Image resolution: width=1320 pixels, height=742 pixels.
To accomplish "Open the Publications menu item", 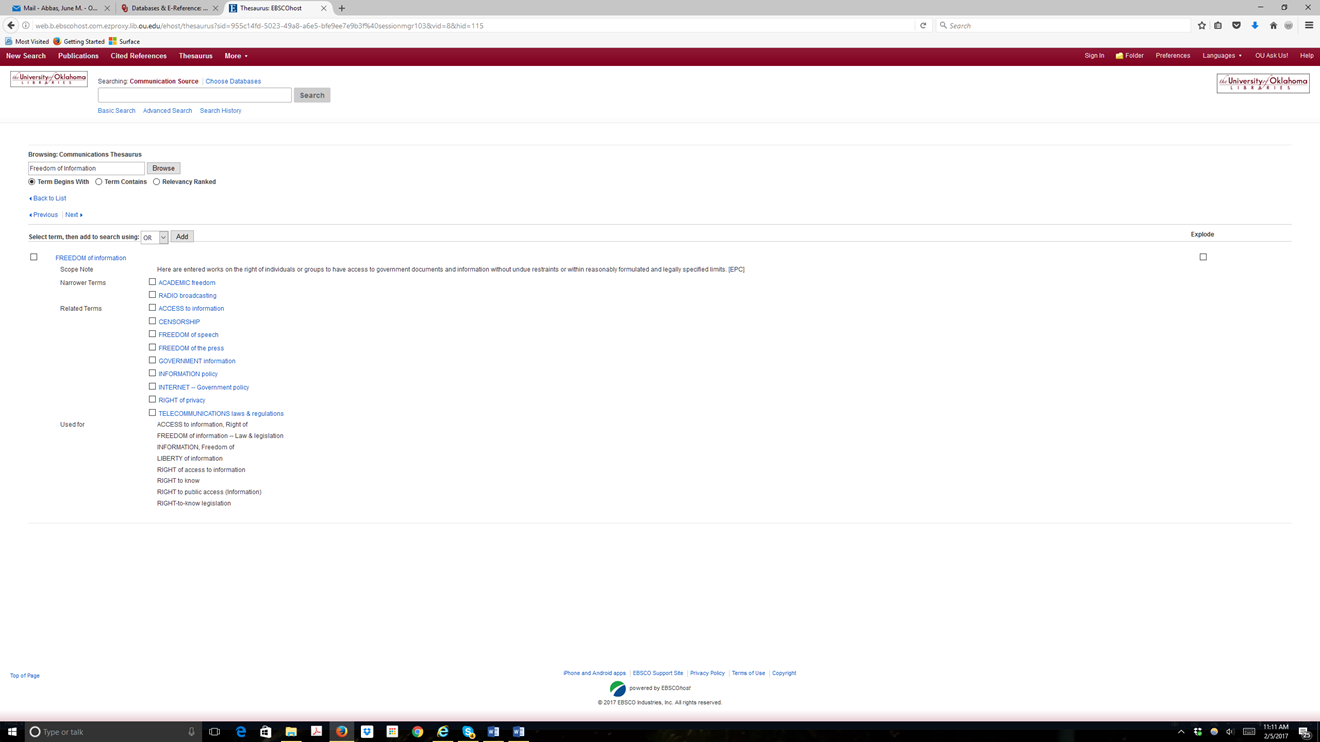I will (x=78, y=56).
